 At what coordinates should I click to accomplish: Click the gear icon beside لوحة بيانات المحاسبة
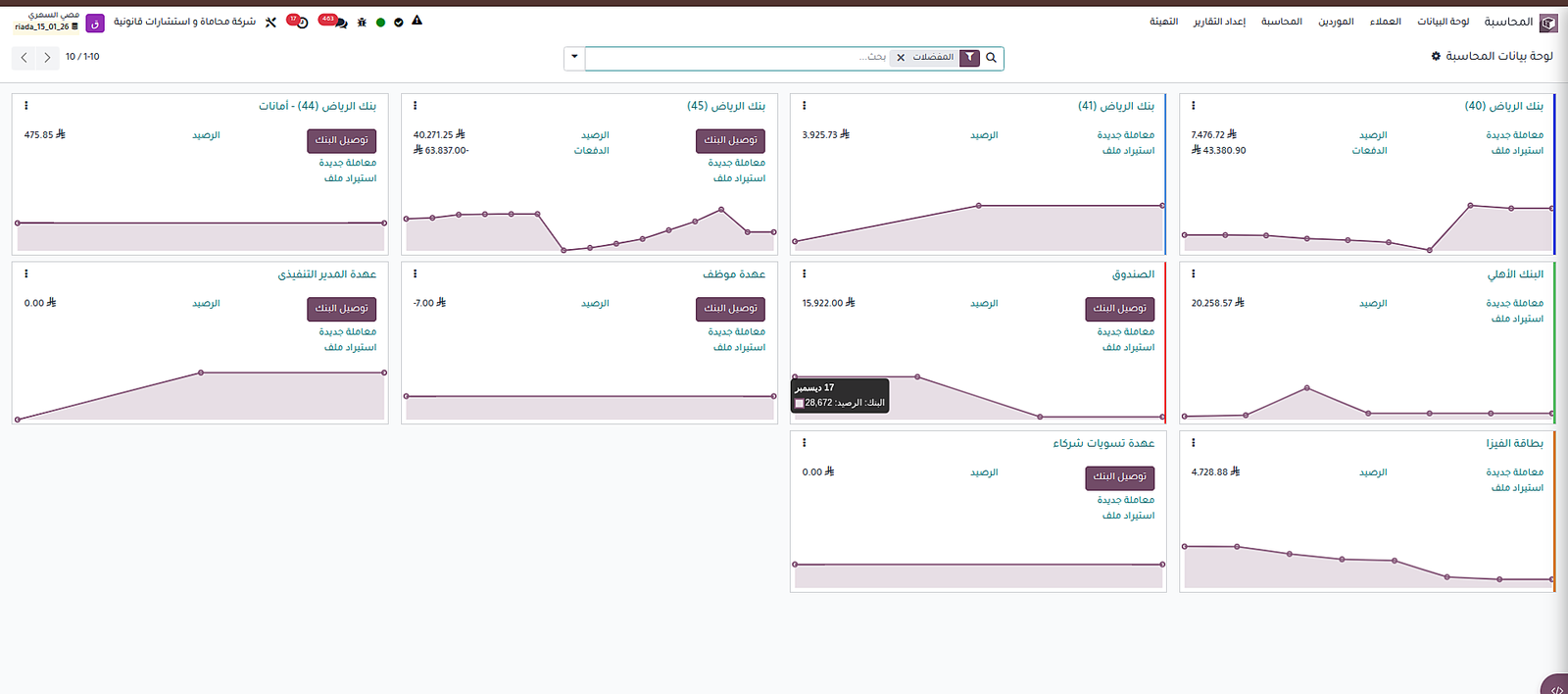1436,57
